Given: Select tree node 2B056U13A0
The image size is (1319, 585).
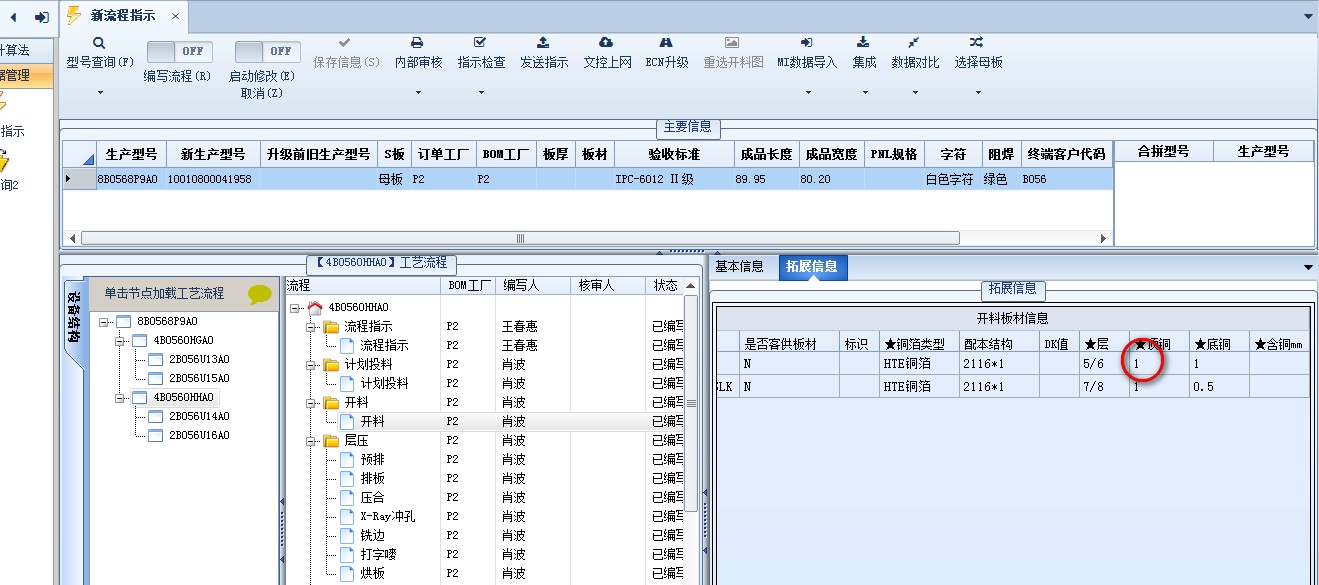Looking at the screenshot, I should coord(199,359).
